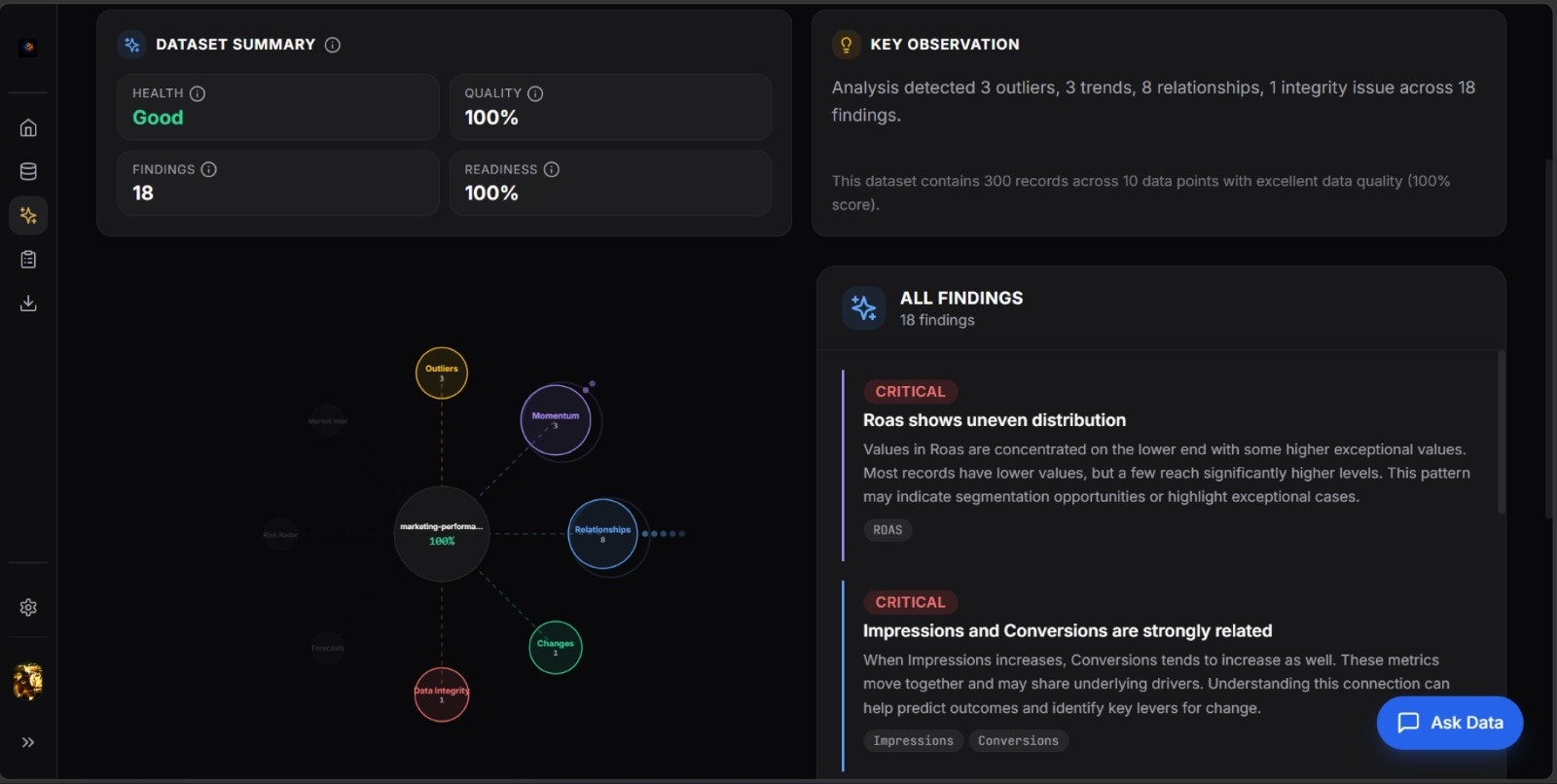Image resolution: width=1557 pixels, height=784 pixels.
Task: Click the Data Integrity node
Action: click(442, 695)
